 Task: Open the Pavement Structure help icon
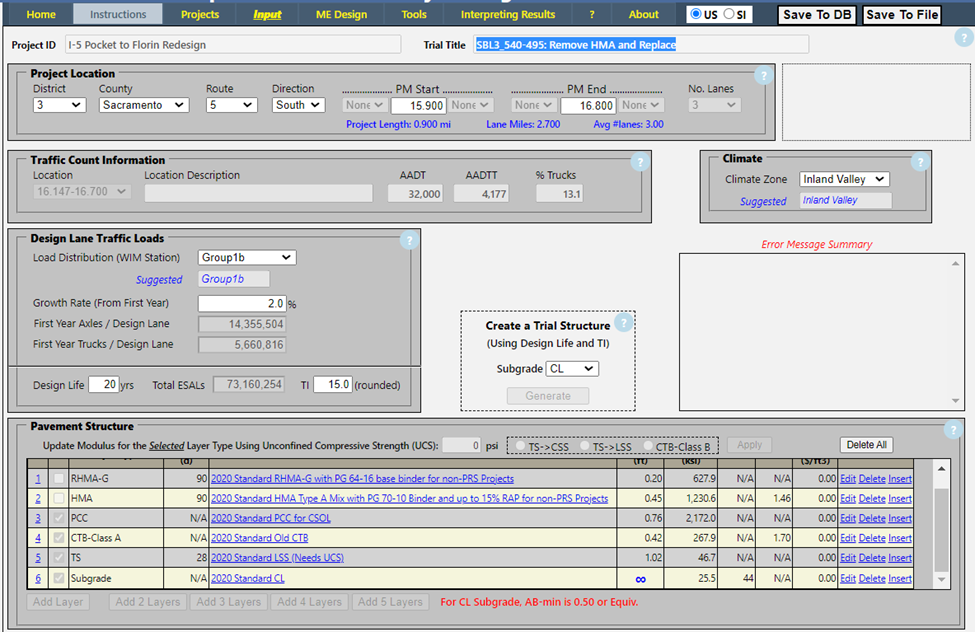pos(955,430)
